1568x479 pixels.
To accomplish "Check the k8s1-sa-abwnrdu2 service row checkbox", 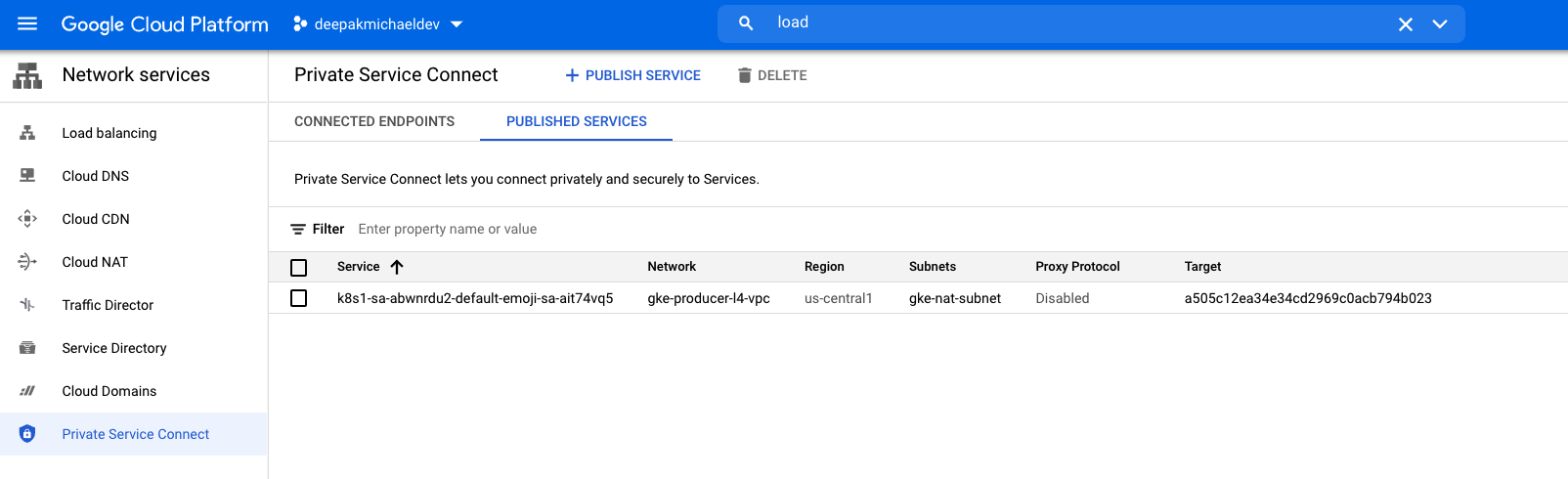I will (299, 298).
